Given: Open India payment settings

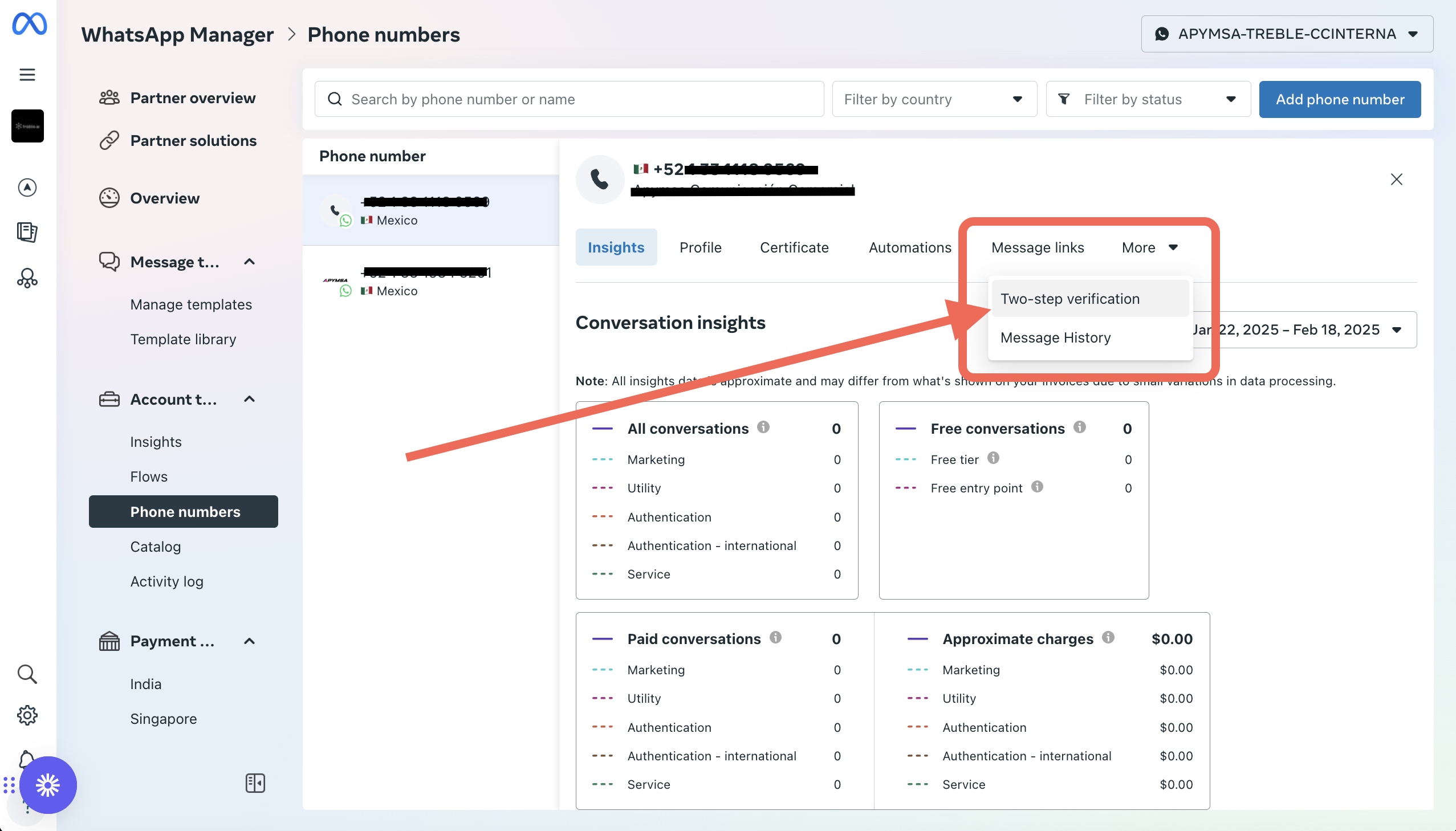Looking at the screenshot, I should coord(145,684).
